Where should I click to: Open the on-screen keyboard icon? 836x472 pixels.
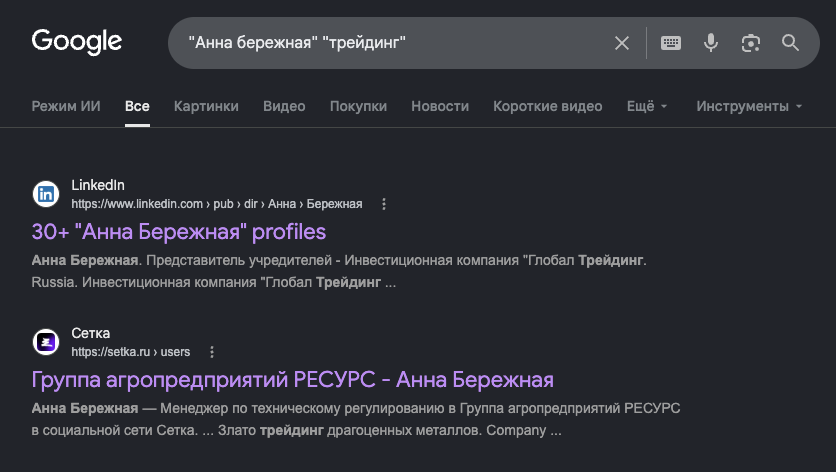pyautogui.click(x=671, y=43)
